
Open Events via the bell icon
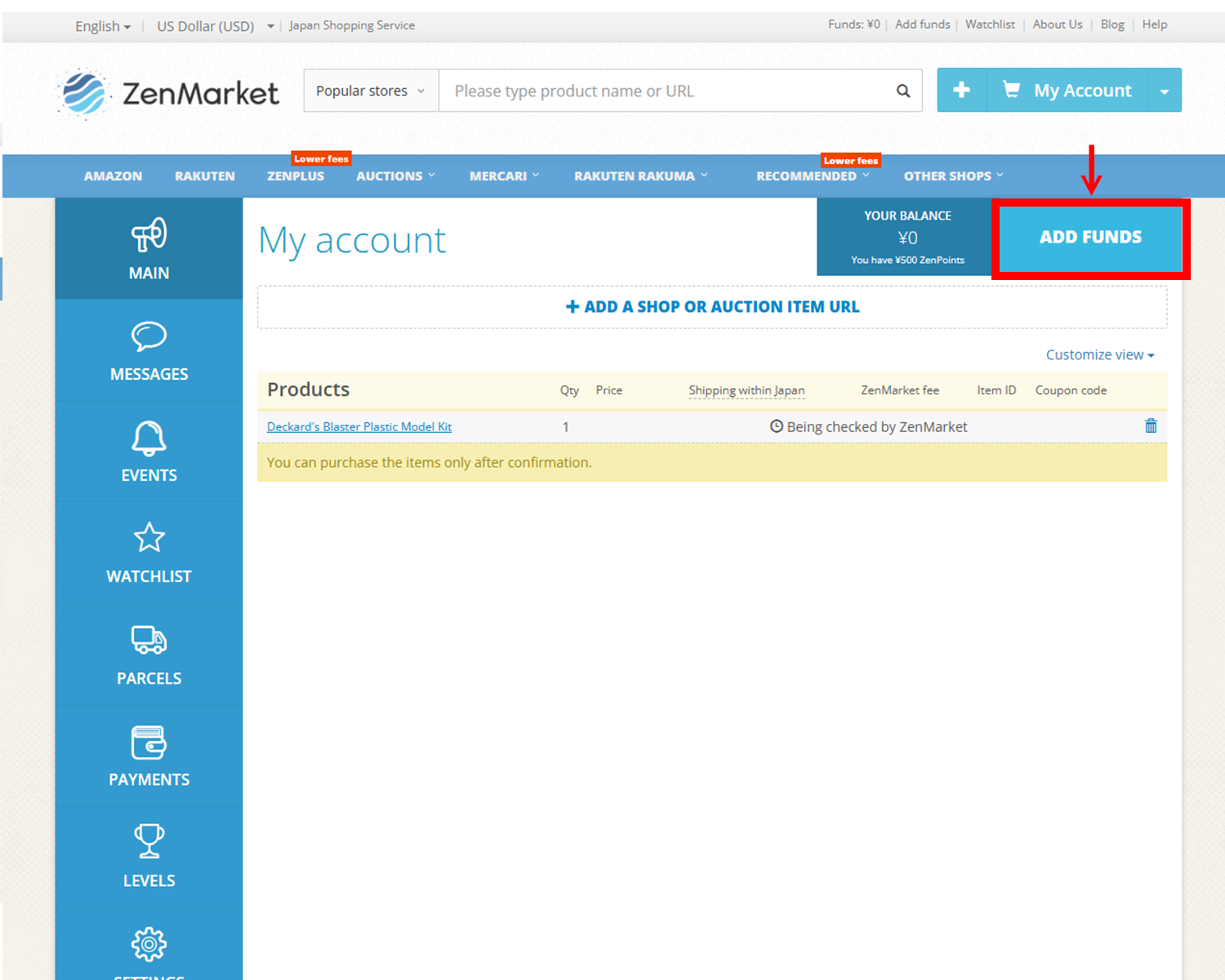click(149, 439)
